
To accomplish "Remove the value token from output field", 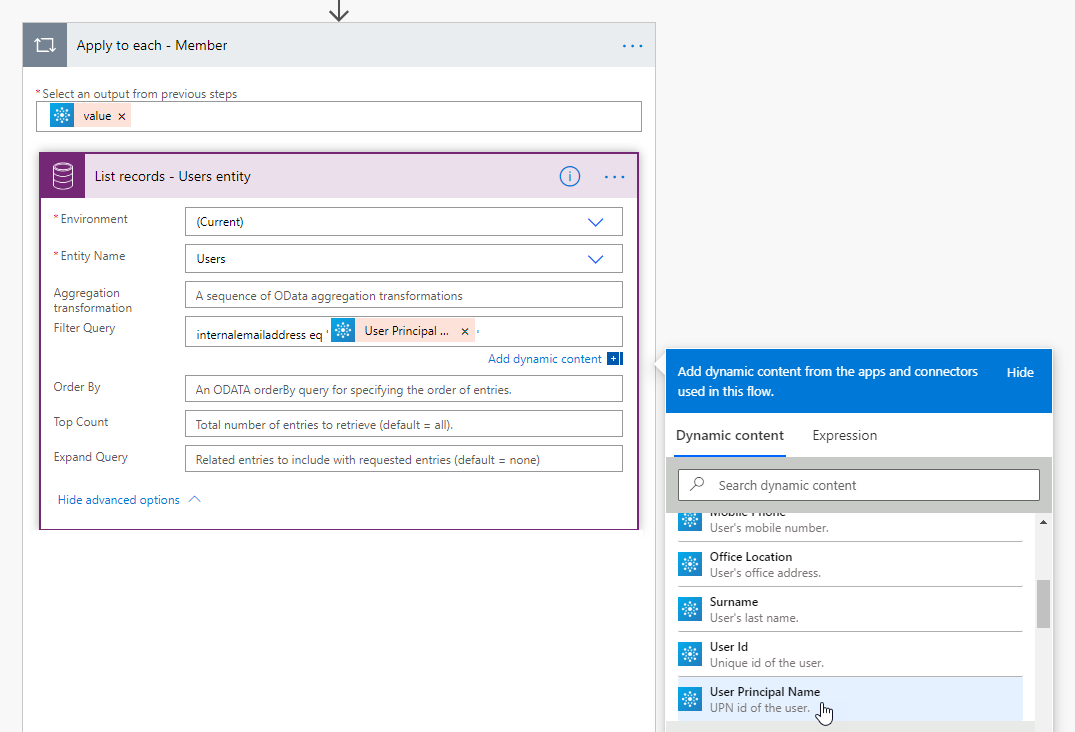I will pyautogui.click(x=122, y=117).
